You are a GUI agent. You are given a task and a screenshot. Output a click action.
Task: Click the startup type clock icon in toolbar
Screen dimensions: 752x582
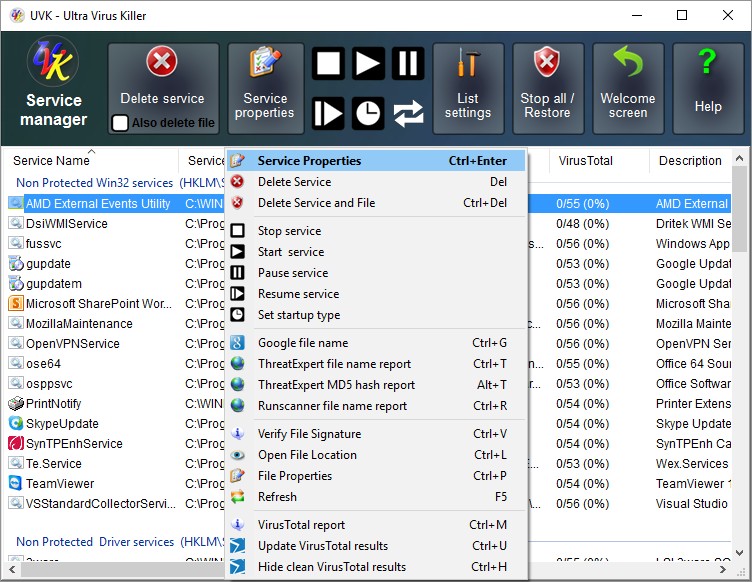coord(368,113)
